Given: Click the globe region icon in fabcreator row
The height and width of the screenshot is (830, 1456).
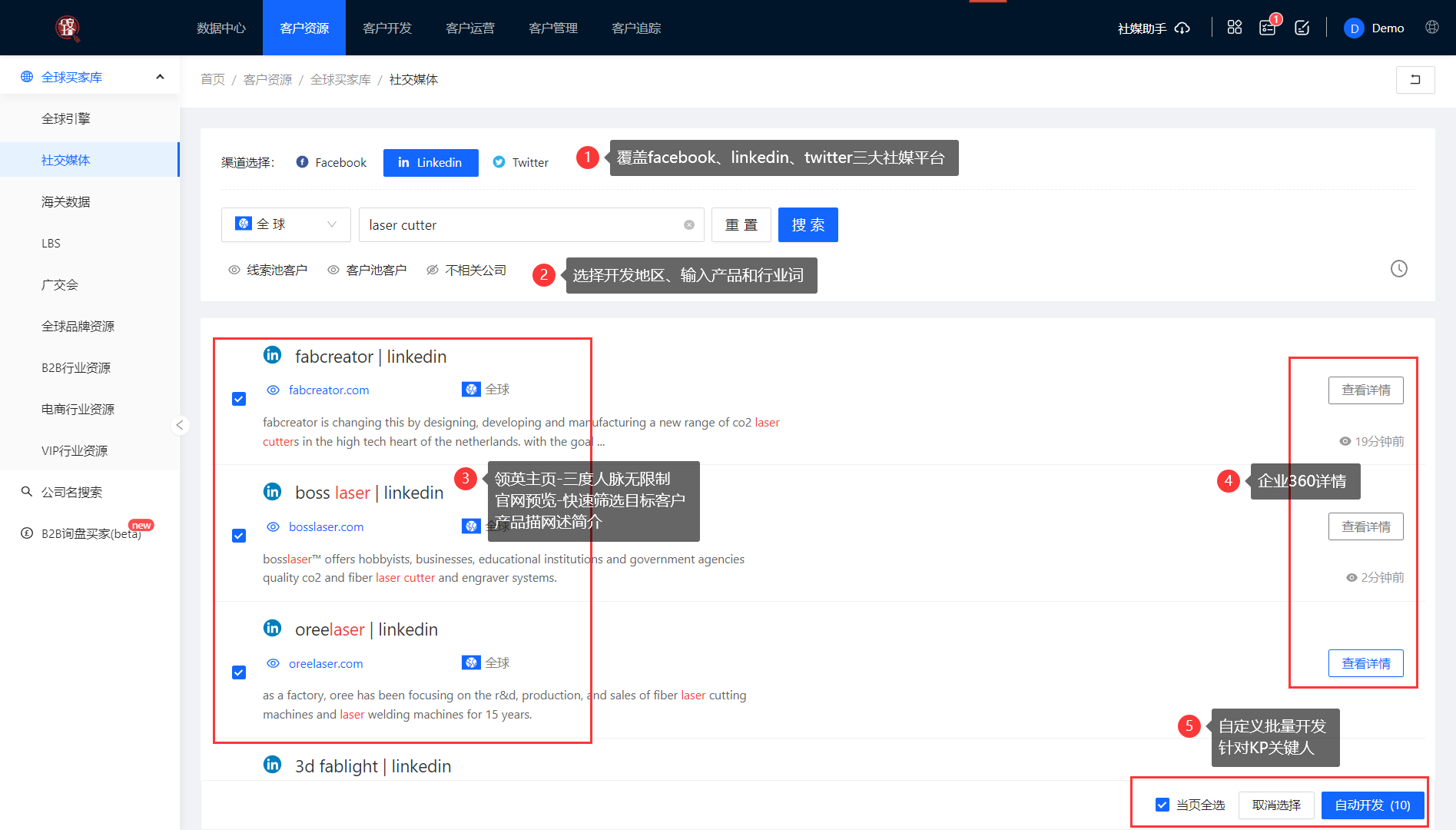Looking at the screenshot, I should coord(471,389).
